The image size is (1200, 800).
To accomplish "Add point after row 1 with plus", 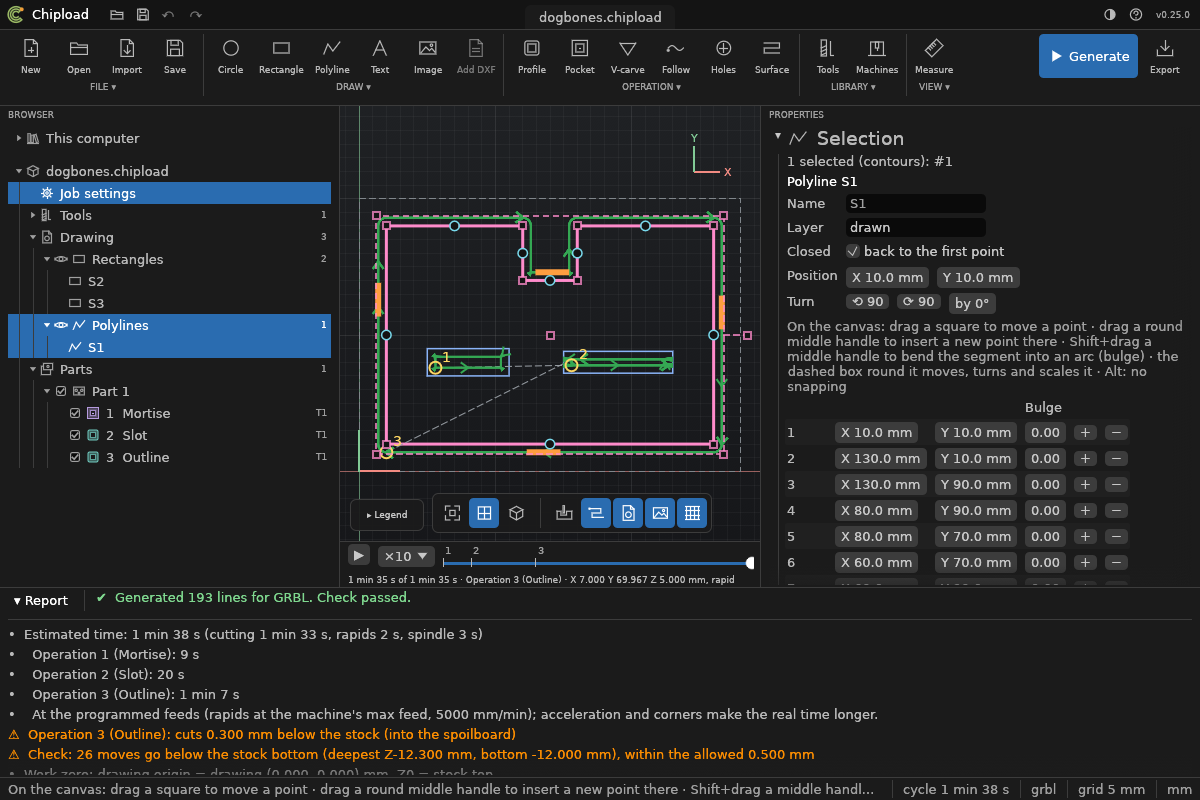I will click(x=1085, y=432).
